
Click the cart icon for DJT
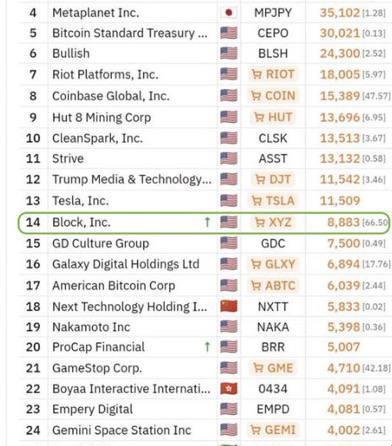coord(260,179)
